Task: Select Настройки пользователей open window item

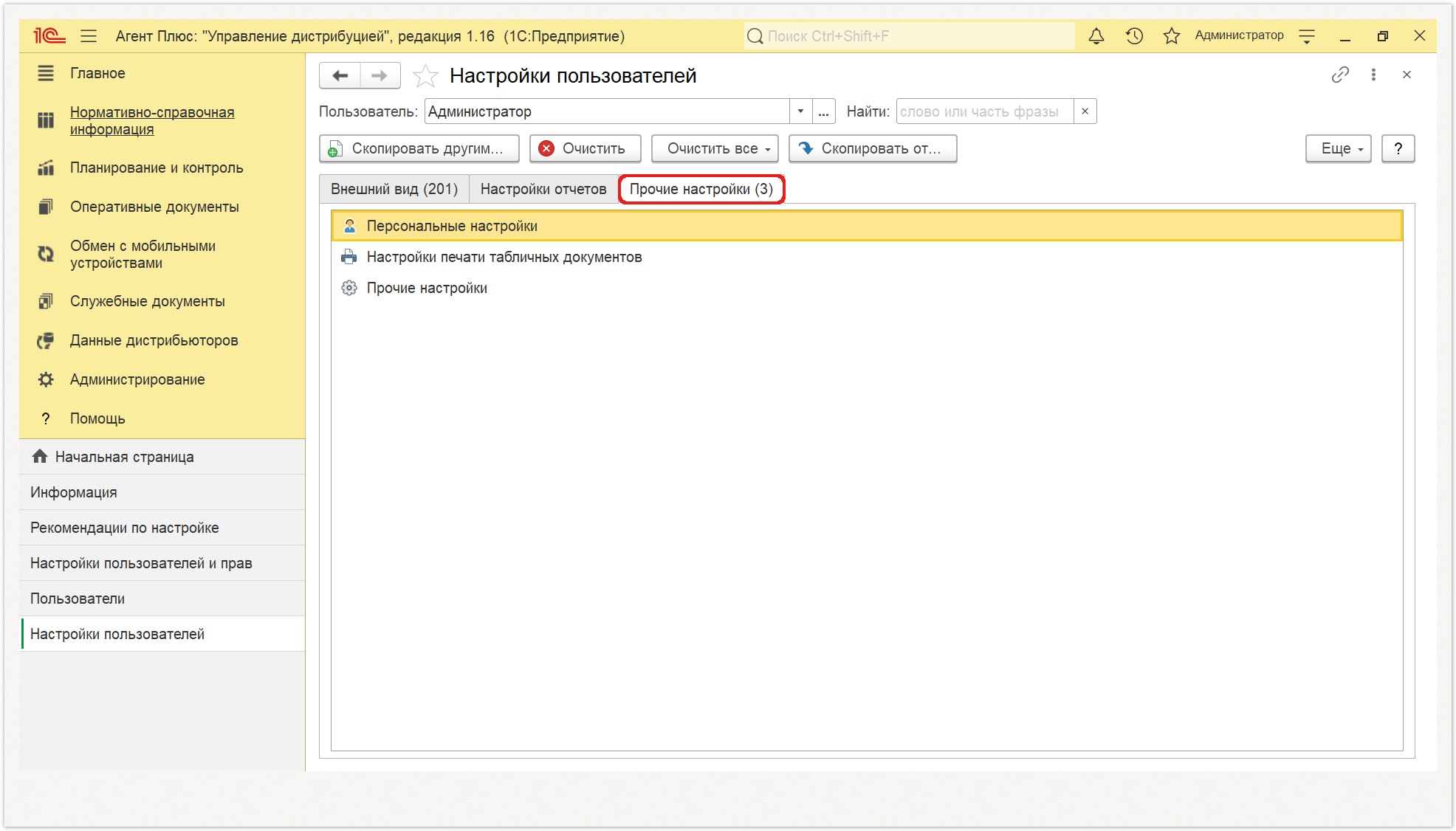Action: point(162,634)
